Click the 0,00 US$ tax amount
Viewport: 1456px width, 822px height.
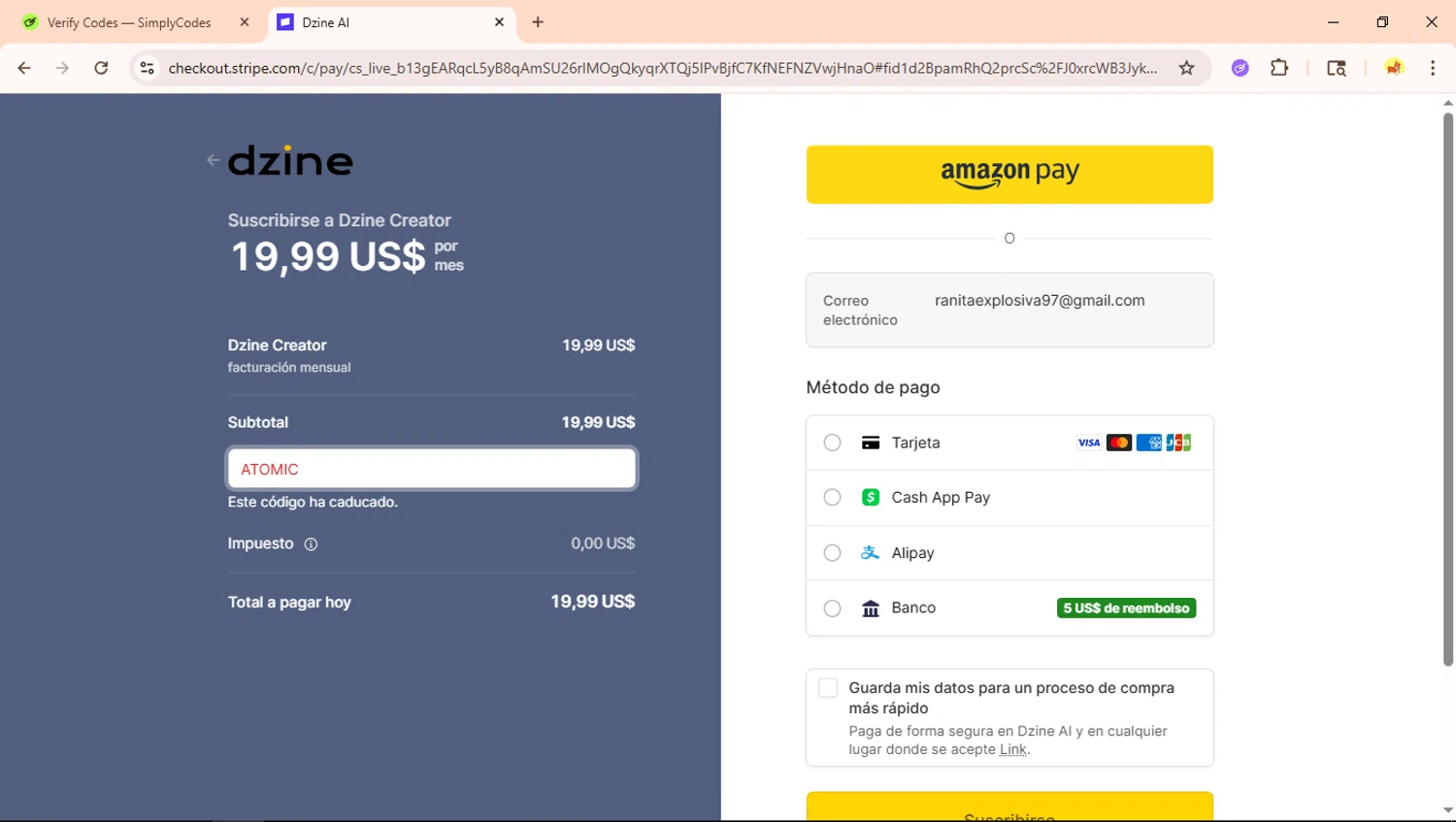coord(603,543)
